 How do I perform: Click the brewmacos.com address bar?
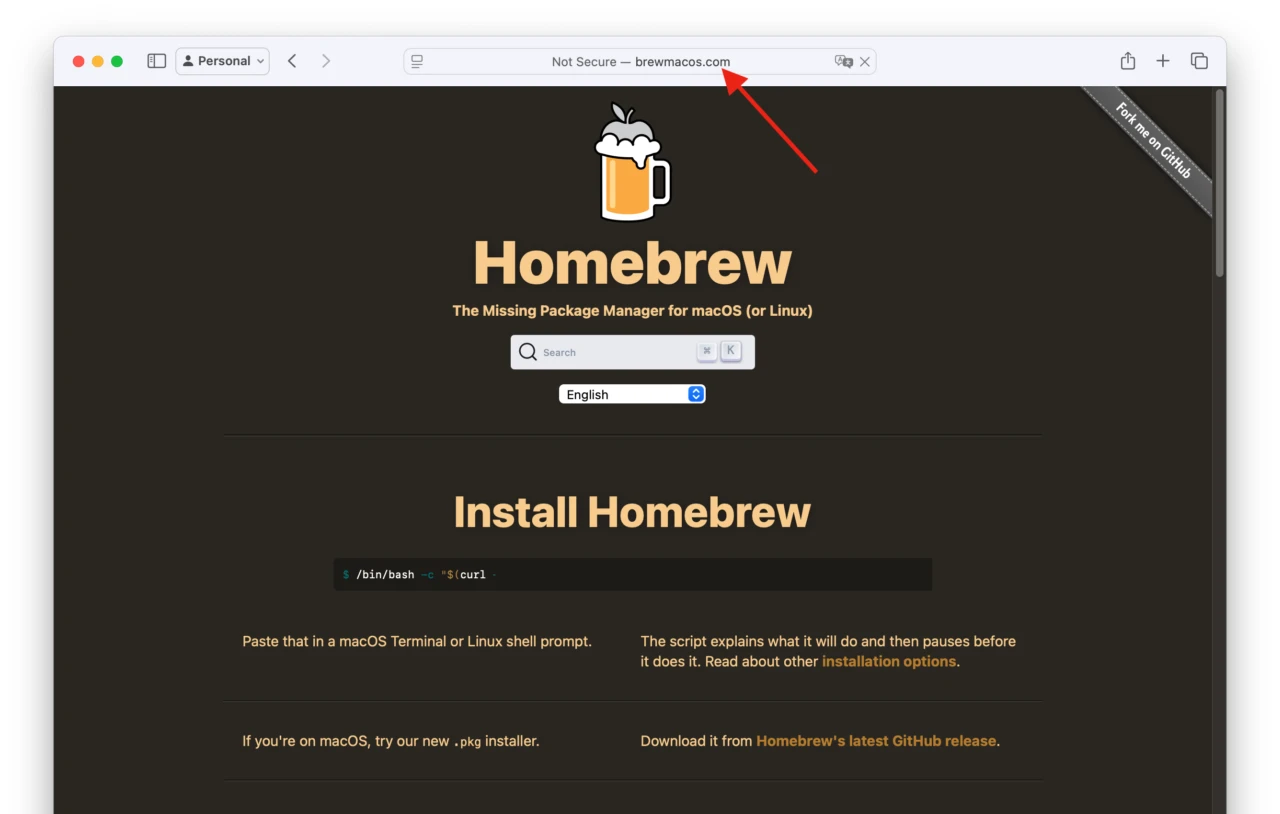click(640, 61)
